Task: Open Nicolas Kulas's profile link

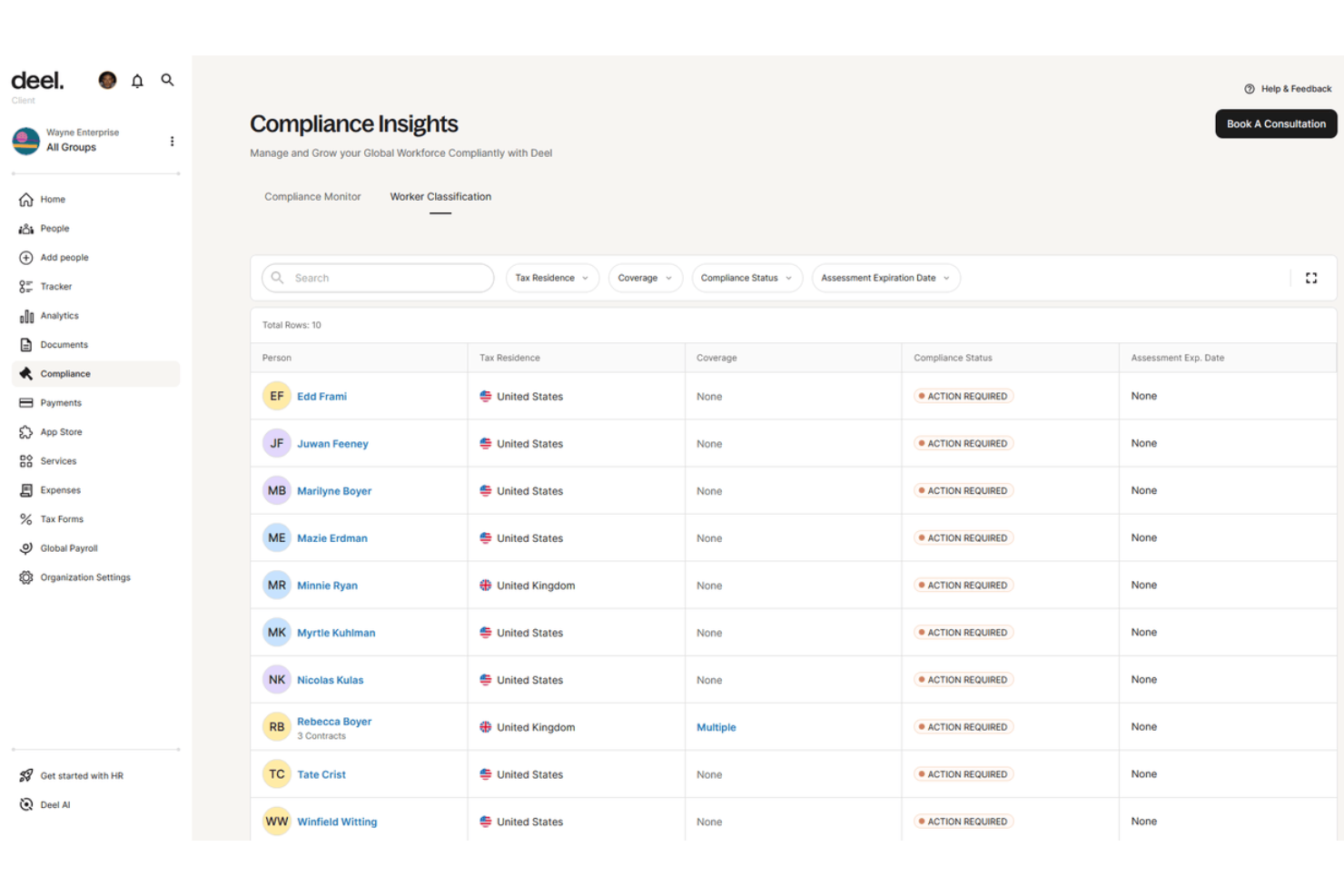Action: coord(330,680)
